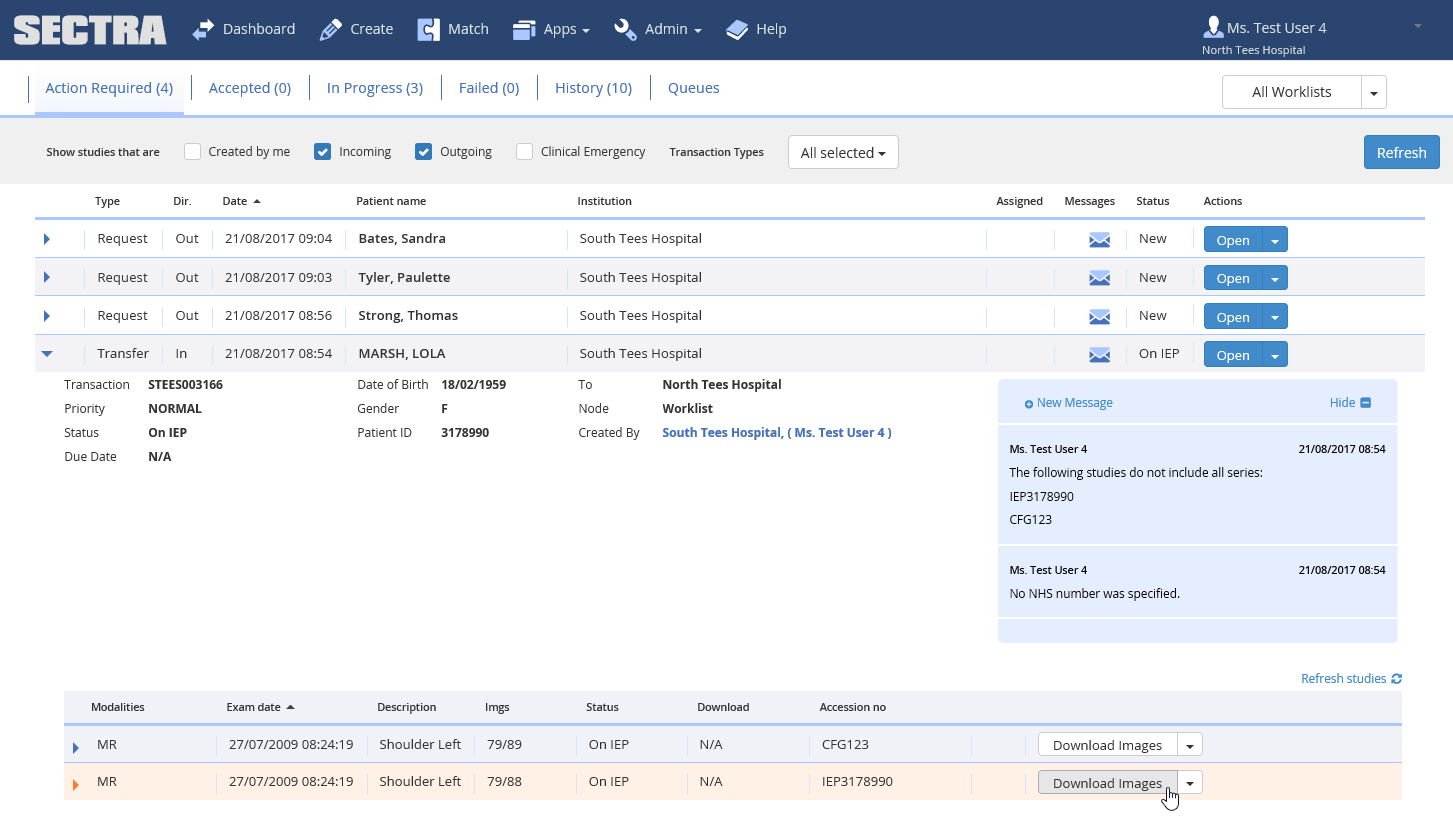Click the Help book icon
The height and width of the screenshot is (821, 1453).
[735, 28]
